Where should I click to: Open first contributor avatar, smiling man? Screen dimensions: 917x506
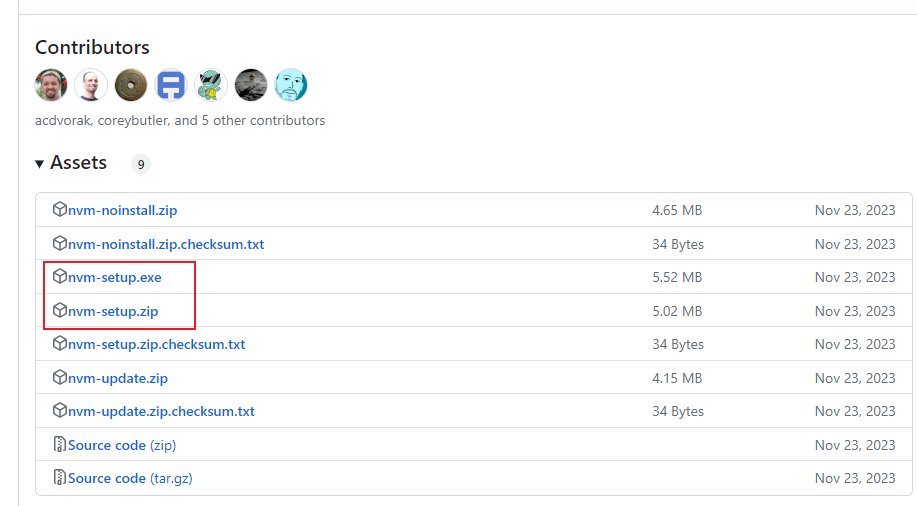(51, 85)
